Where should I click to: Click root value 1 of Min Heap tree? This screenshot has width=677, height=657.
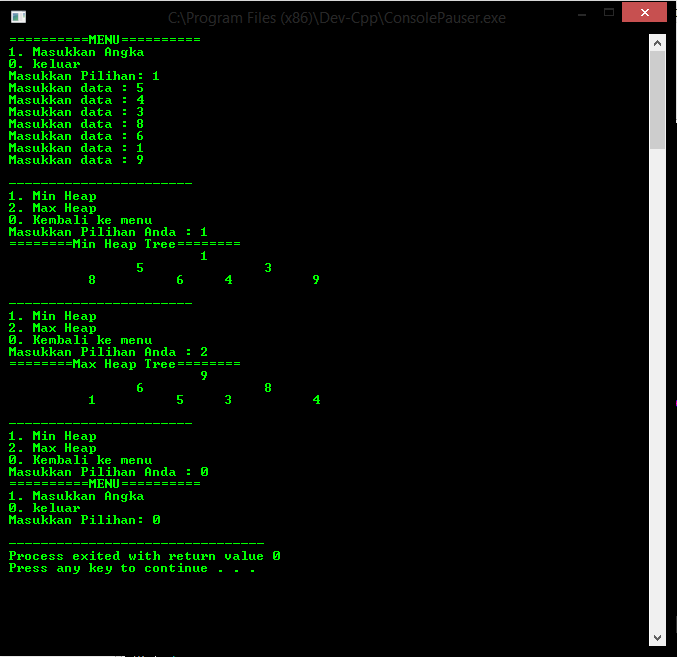pyautogui.click(x=204, y=256)
